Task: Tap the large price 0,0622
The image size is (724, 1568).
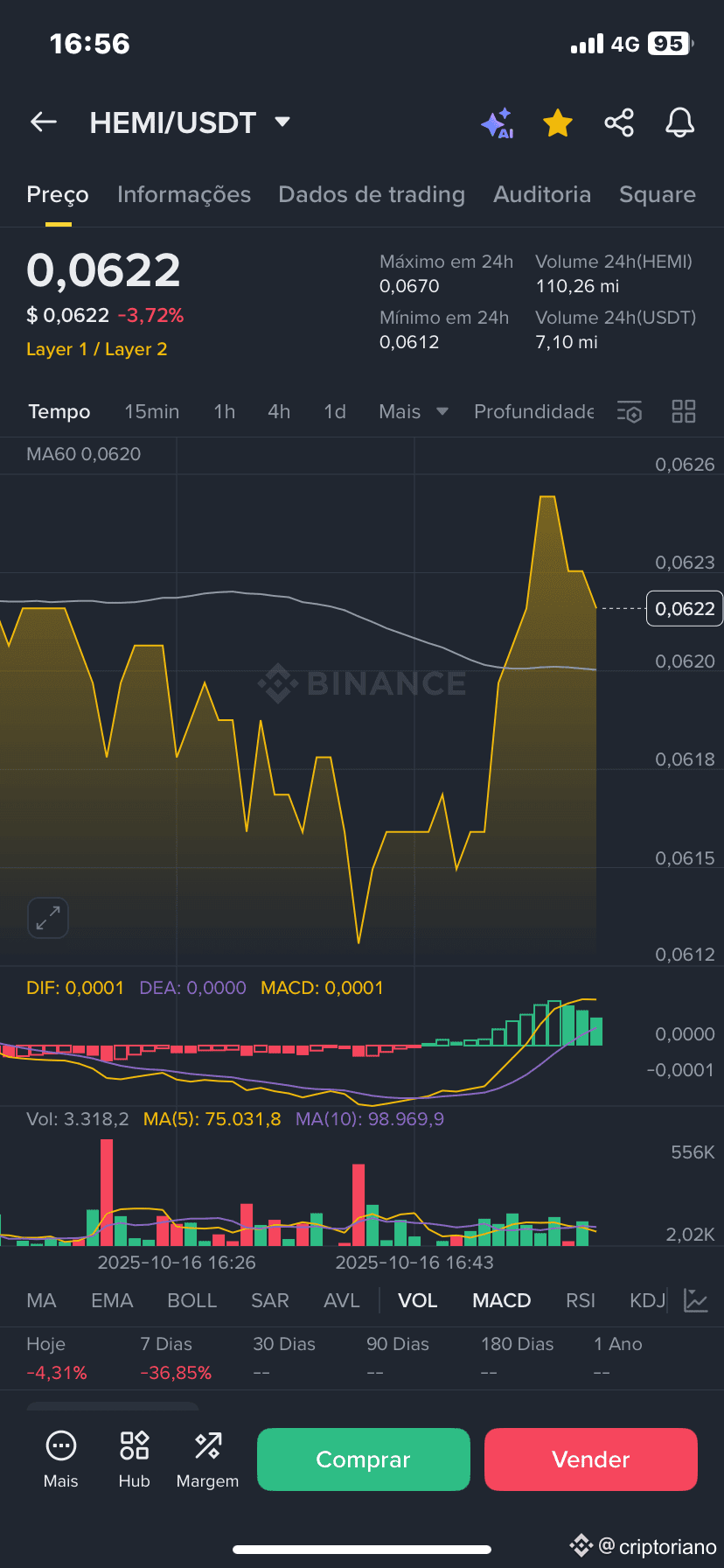Action: coord(103,269)
